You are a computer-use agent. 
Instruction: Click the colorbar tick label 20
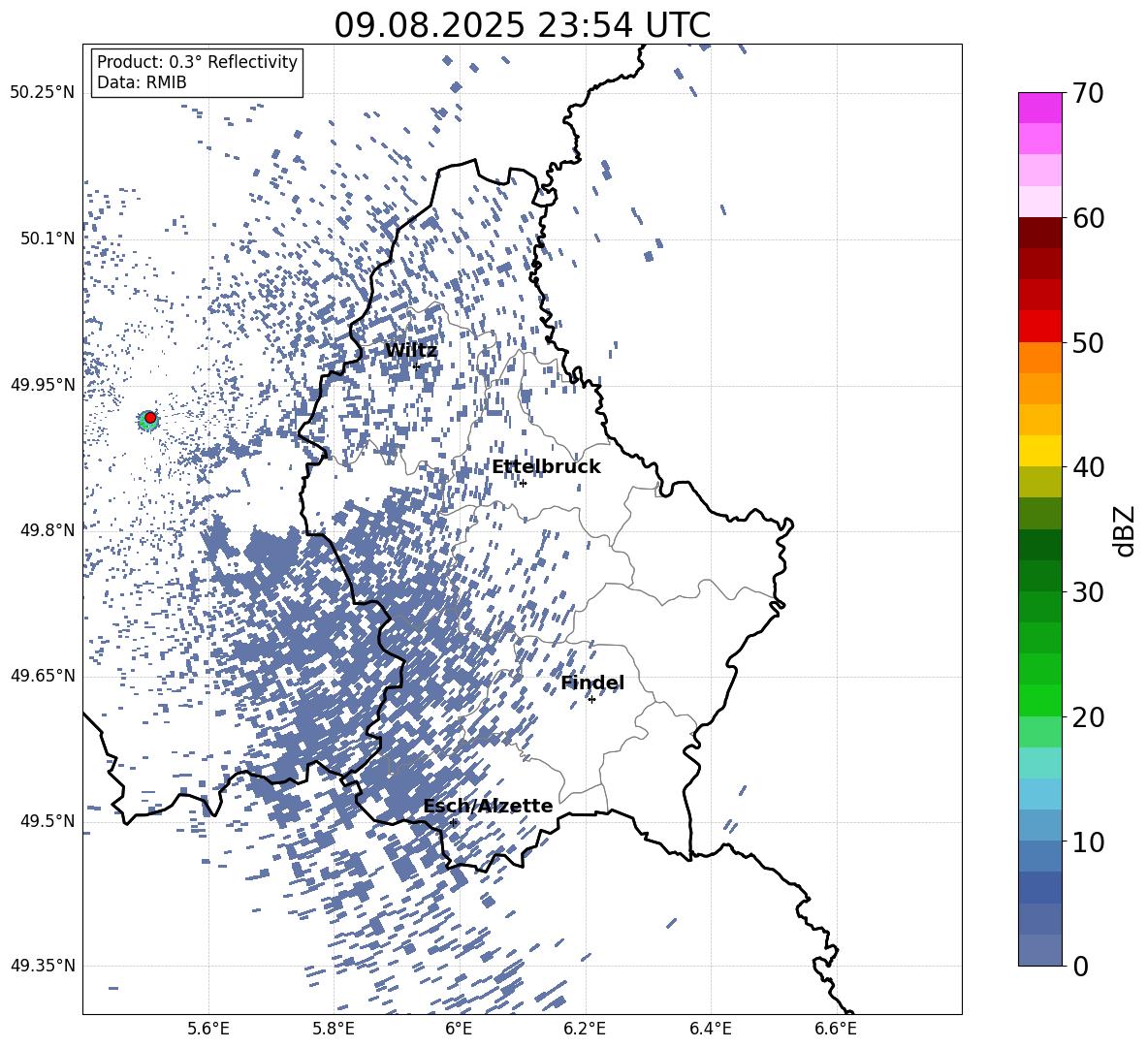[x=1088, y=717]
